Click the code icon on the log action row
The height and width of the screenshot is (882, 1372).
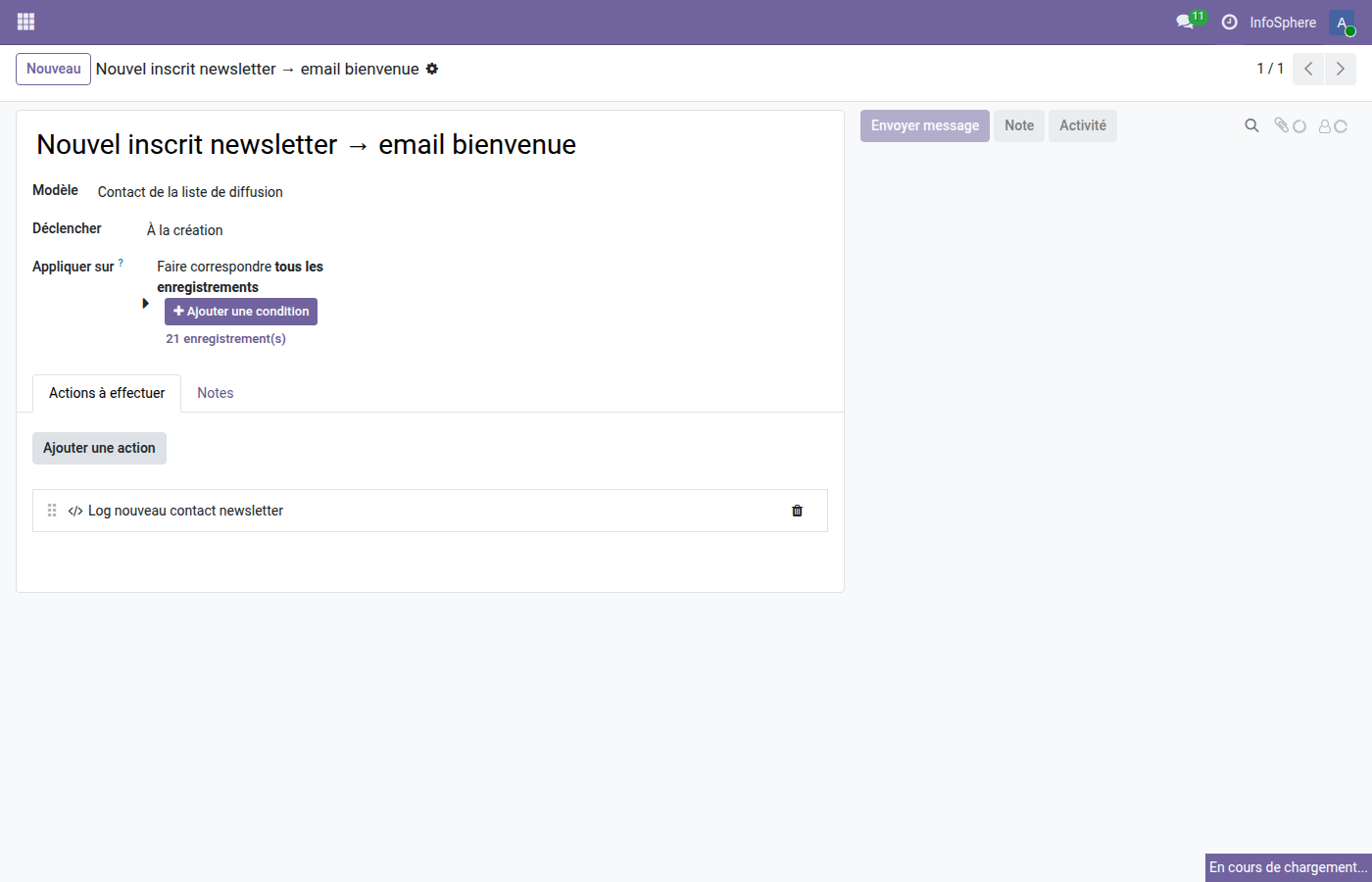point(75,511)
